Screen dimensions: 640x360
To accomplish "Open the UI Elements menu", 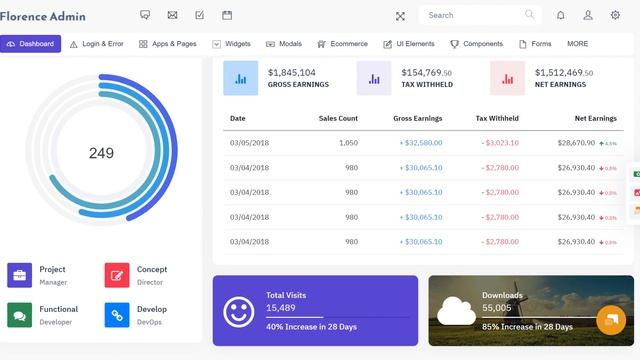I will pos(409,44).
